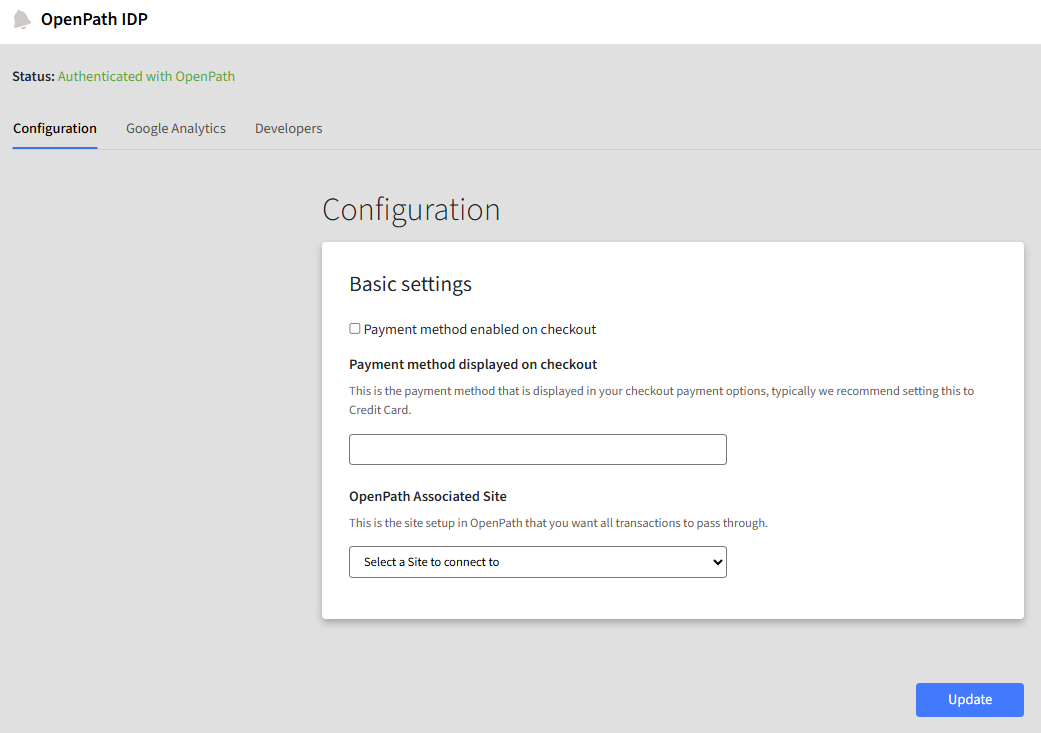Click the Configuration page heading
The image size is (1041, 733).
(x=411, y=210)
